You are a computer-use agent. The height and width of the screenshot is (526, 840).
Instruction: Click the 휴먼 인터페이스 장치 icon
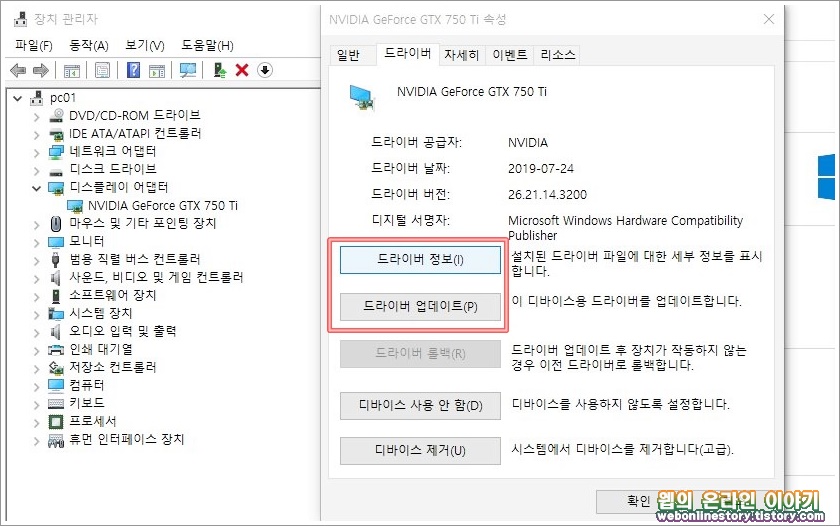(x=56, y=440)
